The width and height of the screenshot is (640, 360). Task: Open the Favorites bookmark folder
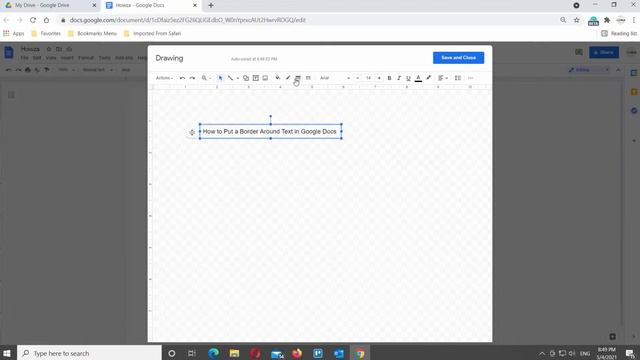coord(46,33)
